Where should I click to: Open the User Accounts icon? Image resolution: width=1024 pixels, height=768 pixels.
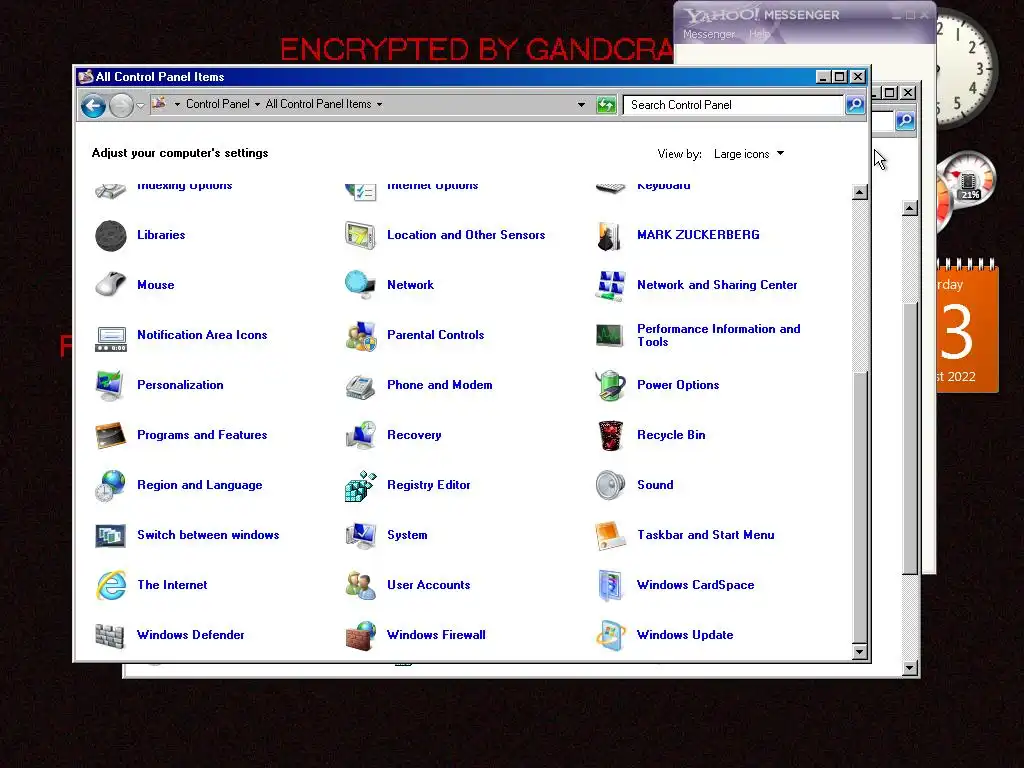coord(360,585)
